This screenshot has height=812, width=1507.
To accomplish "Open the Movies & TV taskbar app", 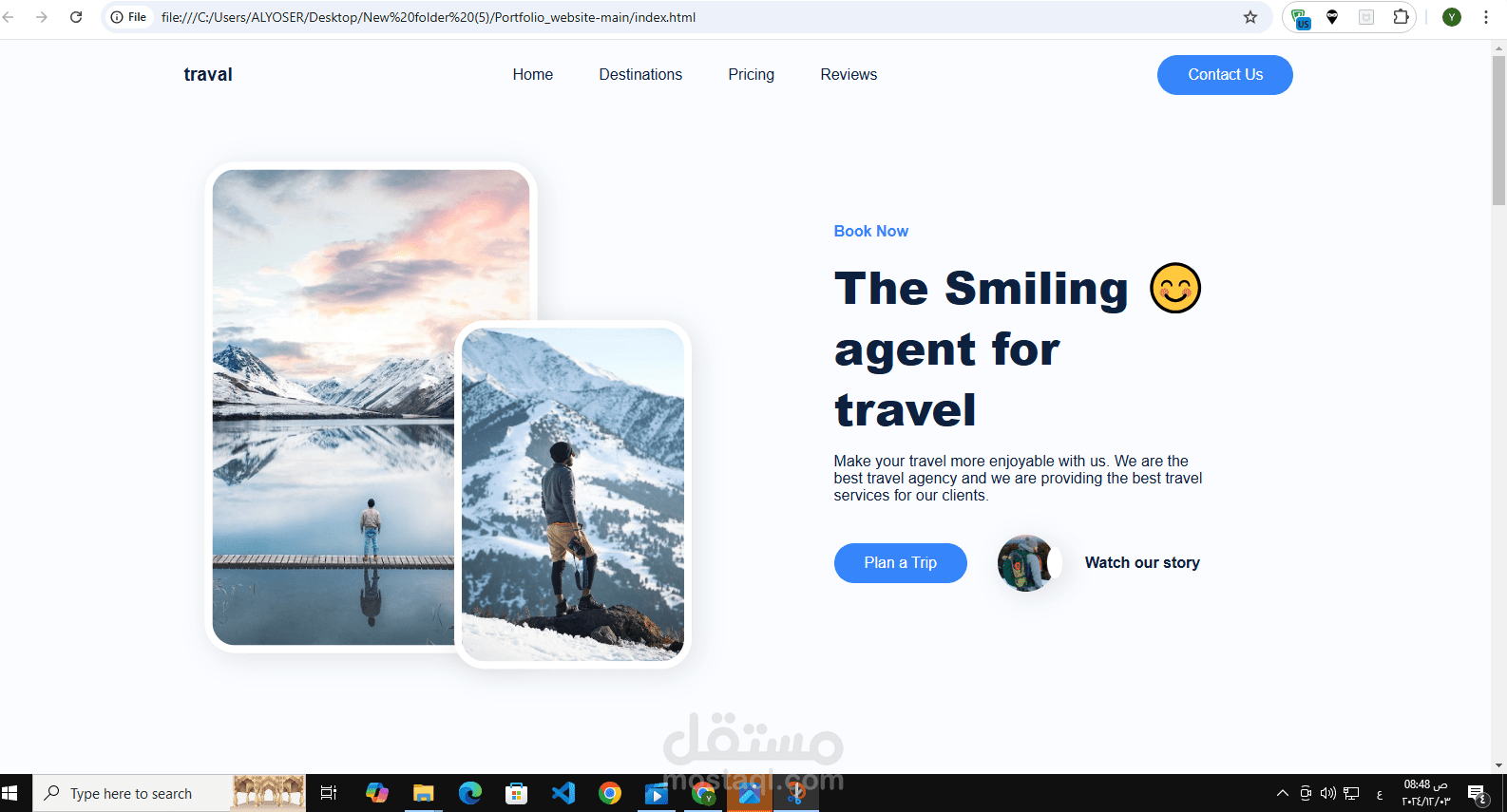I will click(657, 793).
